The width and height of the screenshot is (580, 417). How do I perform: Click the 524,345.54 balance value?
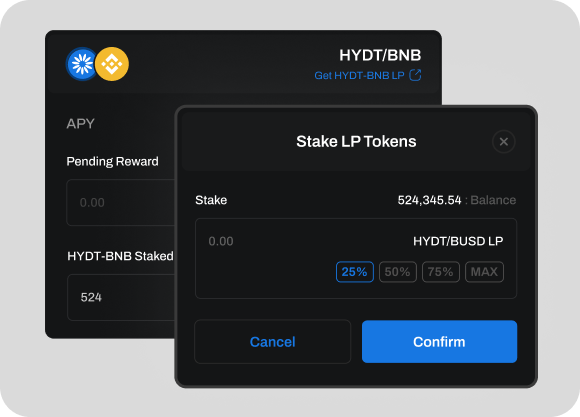[429, 200]
